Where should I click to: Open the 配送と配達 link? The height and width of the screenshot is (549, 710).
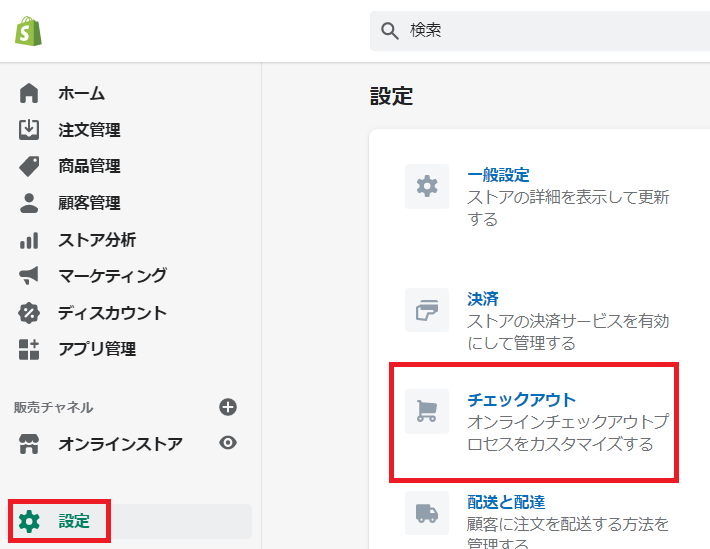(506, 502)
